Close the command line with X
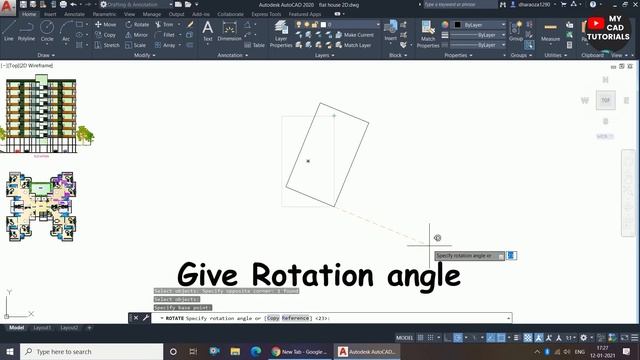The width and height of the screenshot is (640, 360). pos(136,318)
